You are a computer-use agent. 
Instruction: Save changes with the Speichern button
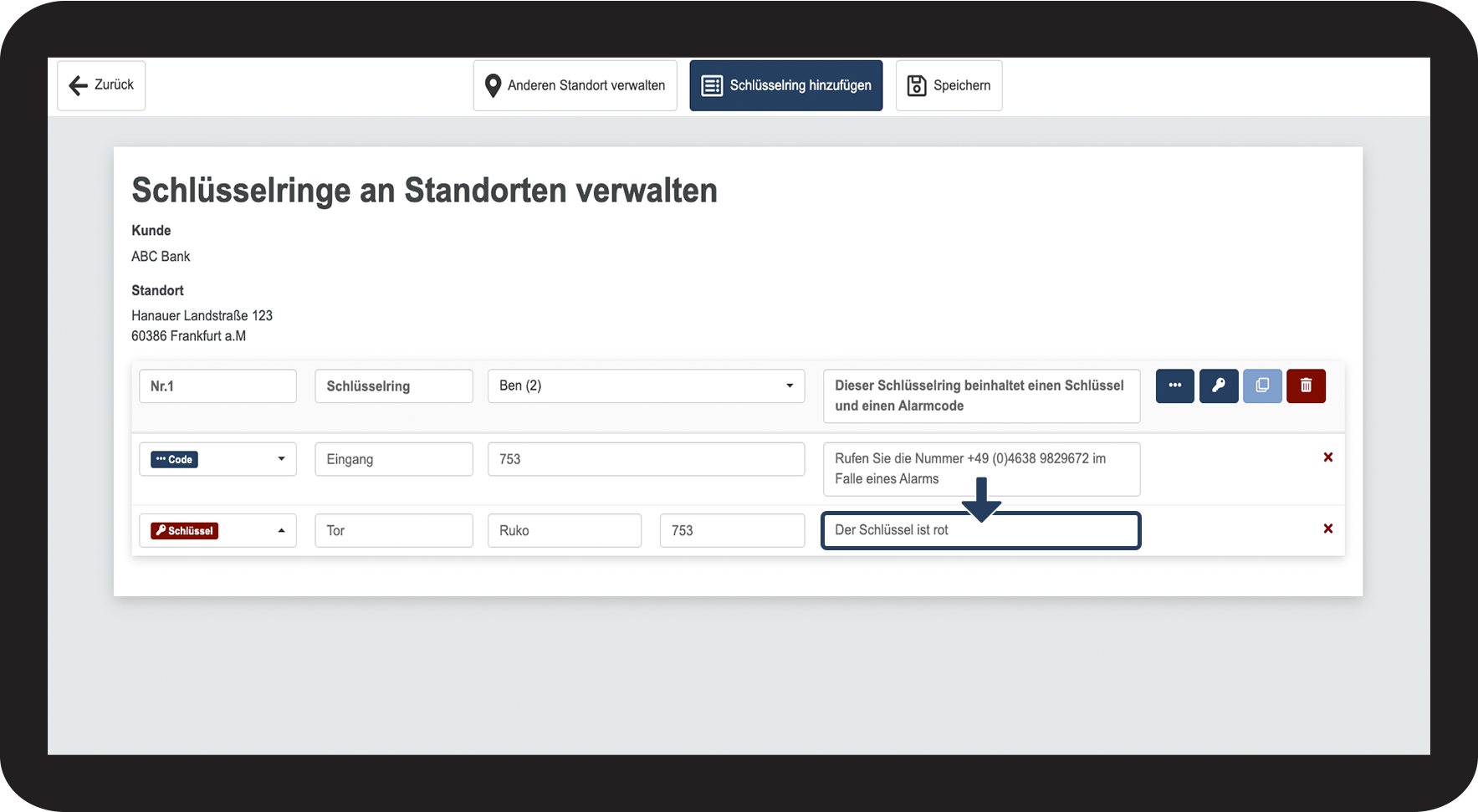click(x=949, y=85)
